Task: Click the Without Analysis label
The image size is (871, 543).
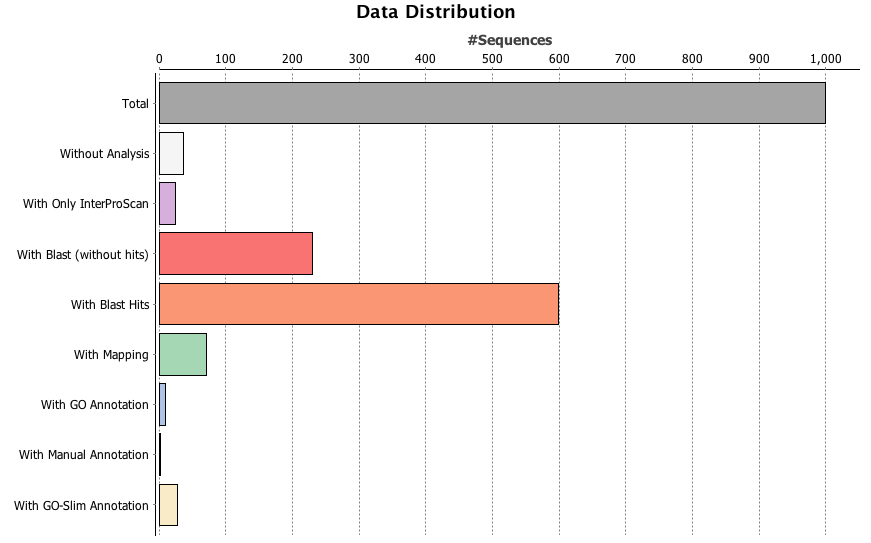Action: click(104, 154)
